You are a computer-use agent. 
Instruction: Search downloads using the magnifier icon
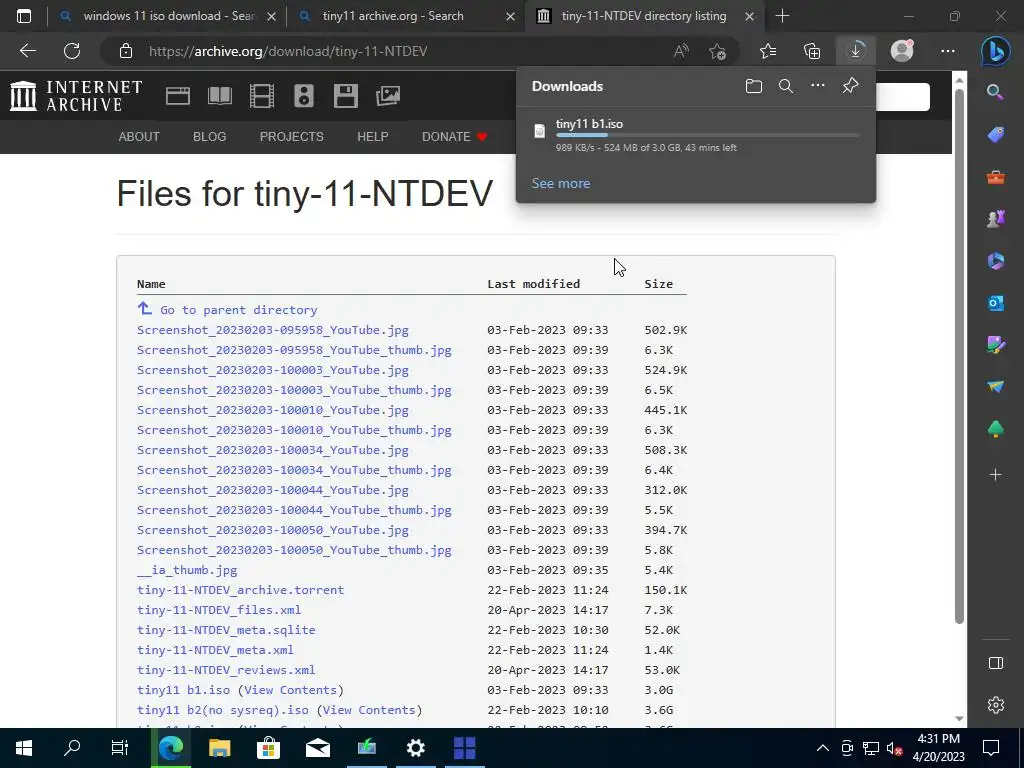(786, 86)
